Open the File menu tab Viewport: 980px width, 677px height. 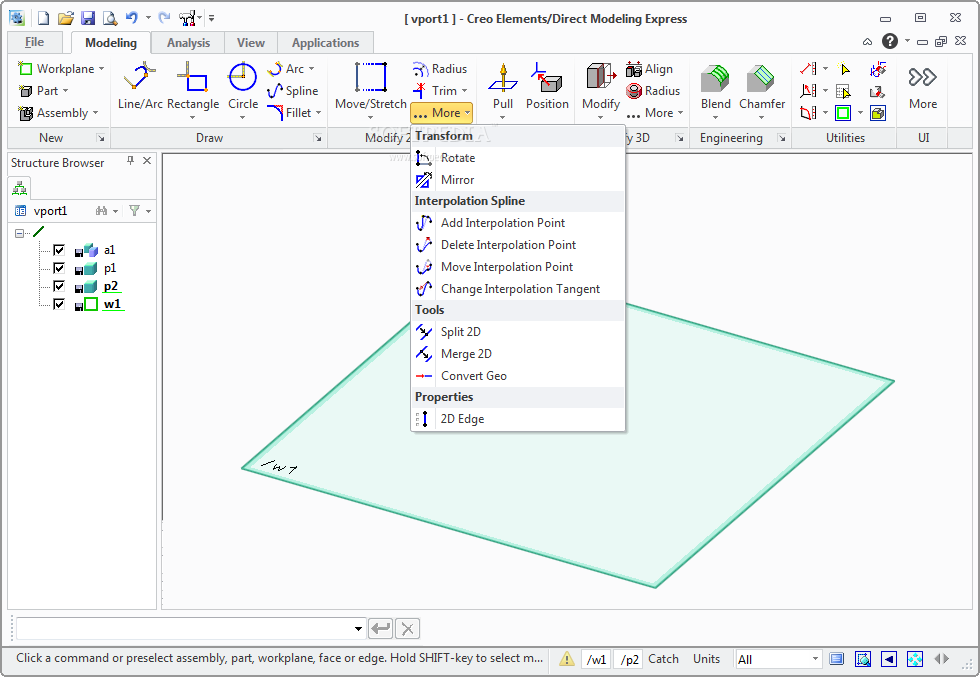coord(34,42)
